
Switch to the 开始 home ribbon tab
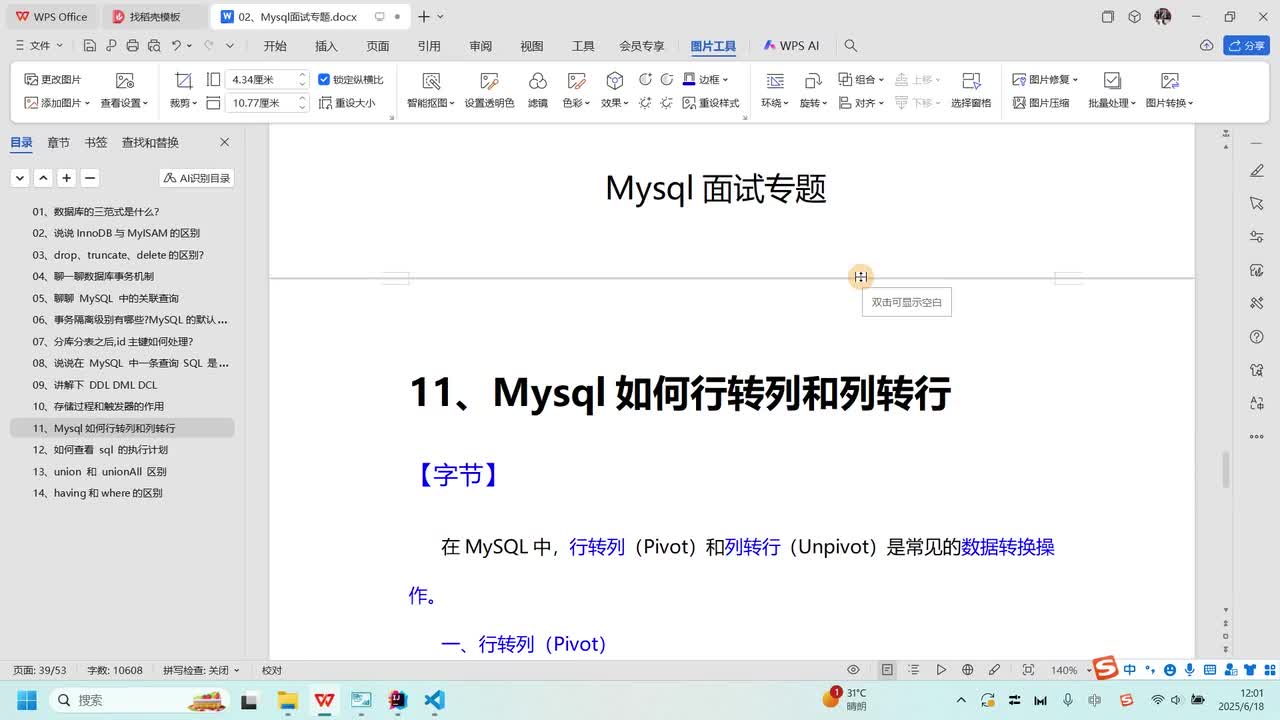click(275, 46)
